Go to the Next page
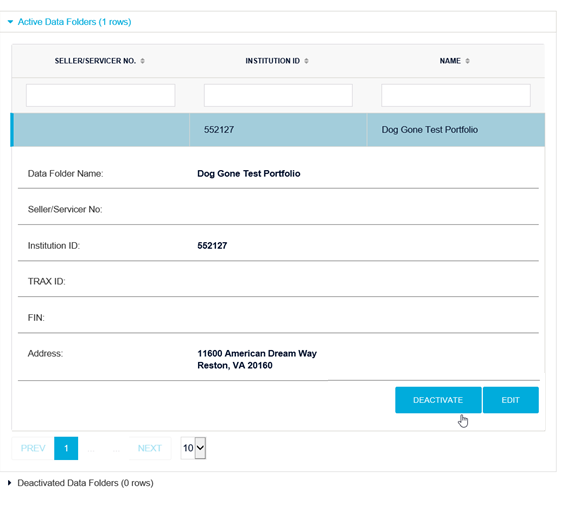Image resolution: width=580 pixels, height=505 pixels. click(150, 448)
